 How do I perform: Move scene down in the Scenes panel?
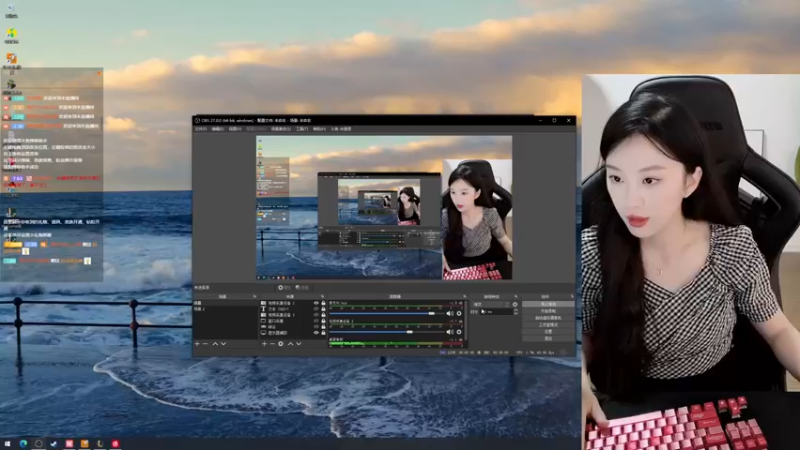pyautogui.click(x=223, y=344)
